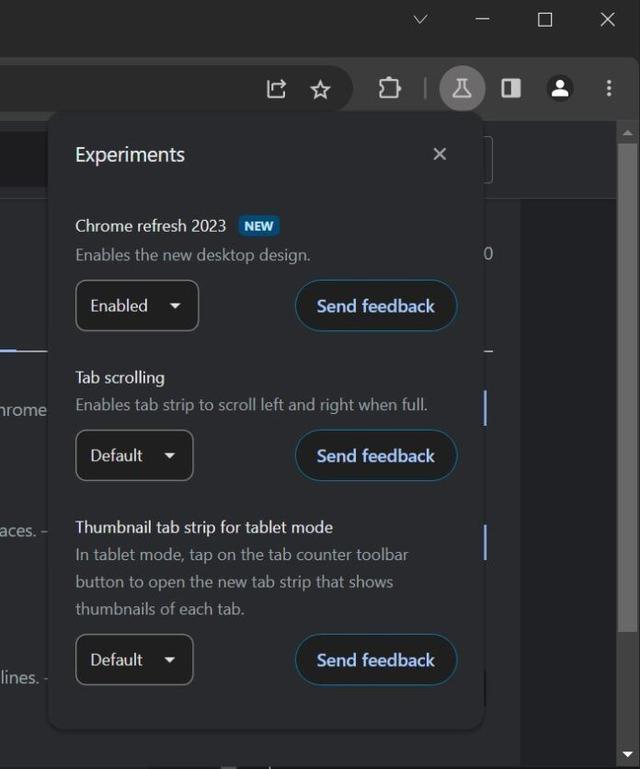Maximize the browser window
Viewport: 640px width, 769px height.
[x=545, y=20]
